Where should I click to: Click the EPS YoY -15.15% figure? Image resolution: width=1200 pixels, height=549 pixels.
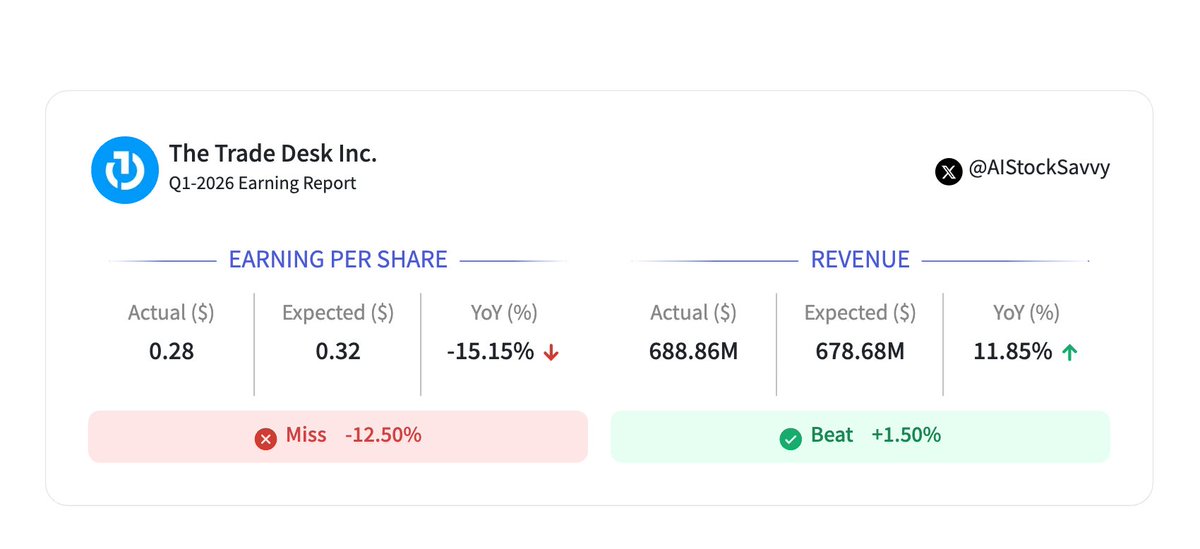tap(489, 352)
